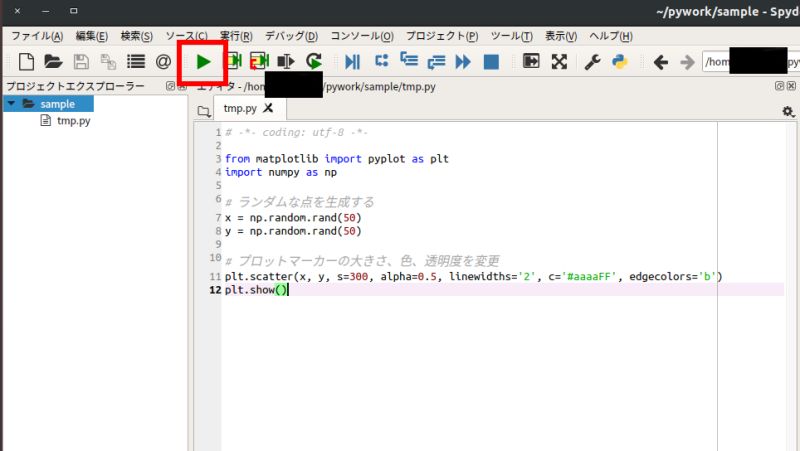800x451 pixels.
Task: Save the current file
Action: (81, 62)
